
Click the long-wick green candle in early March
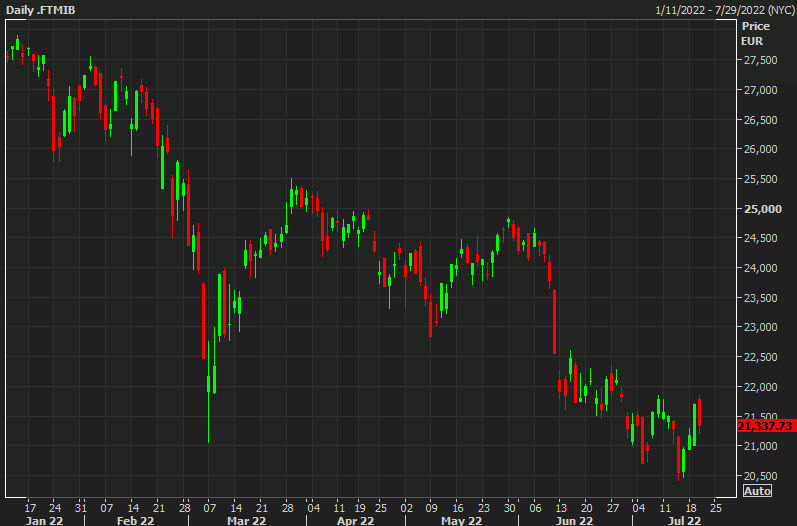pos(210,385)
